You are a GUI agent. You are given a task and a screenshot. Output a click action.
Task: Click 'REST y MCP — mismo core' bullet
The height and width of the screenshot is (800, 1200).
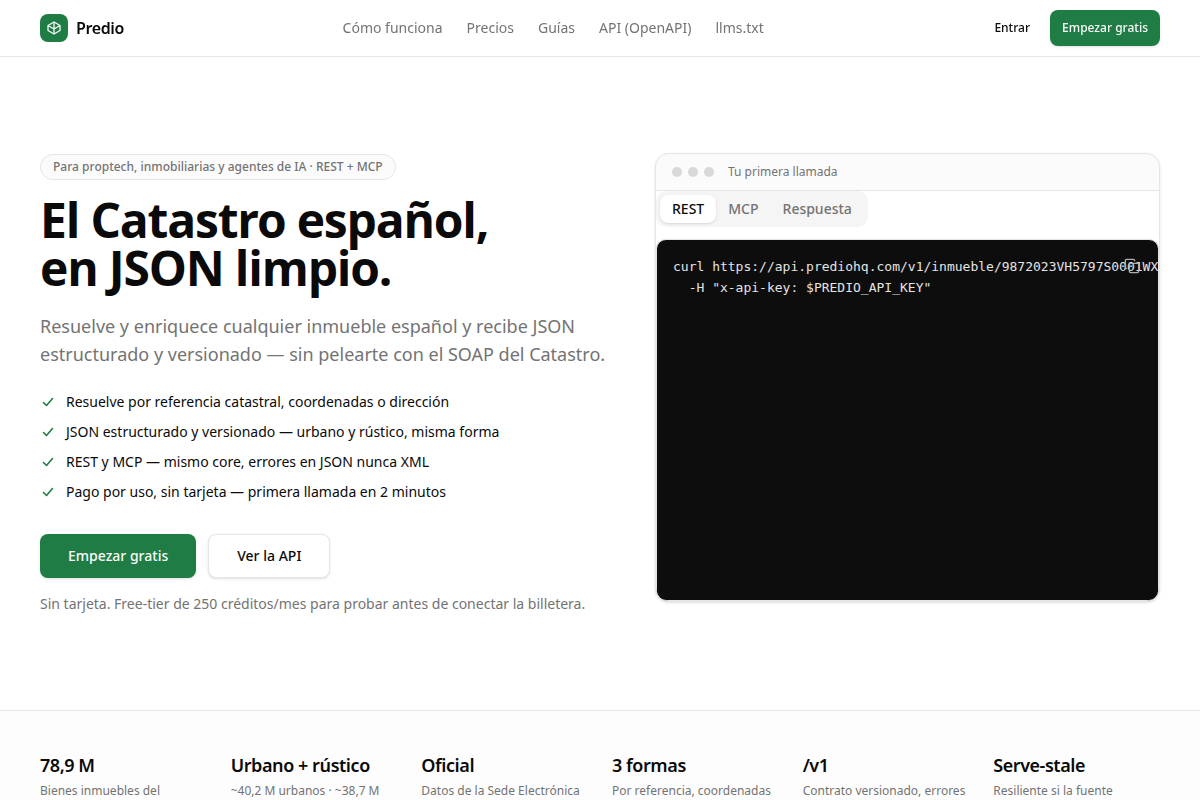tap(247, 462)
